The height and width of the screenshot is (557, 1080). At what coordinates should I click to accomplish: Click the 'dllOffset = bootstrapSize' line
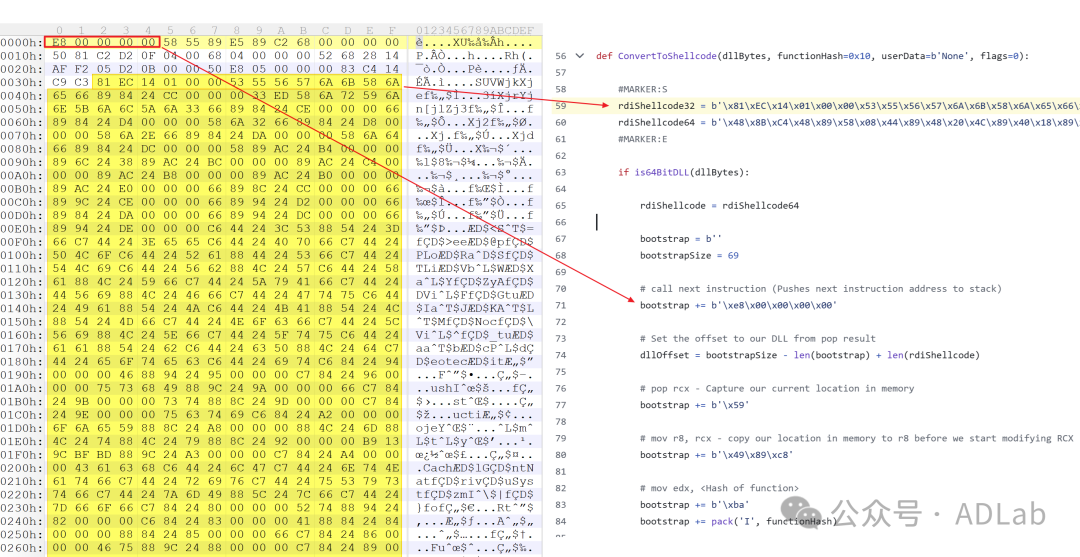[x=809, y=355]
